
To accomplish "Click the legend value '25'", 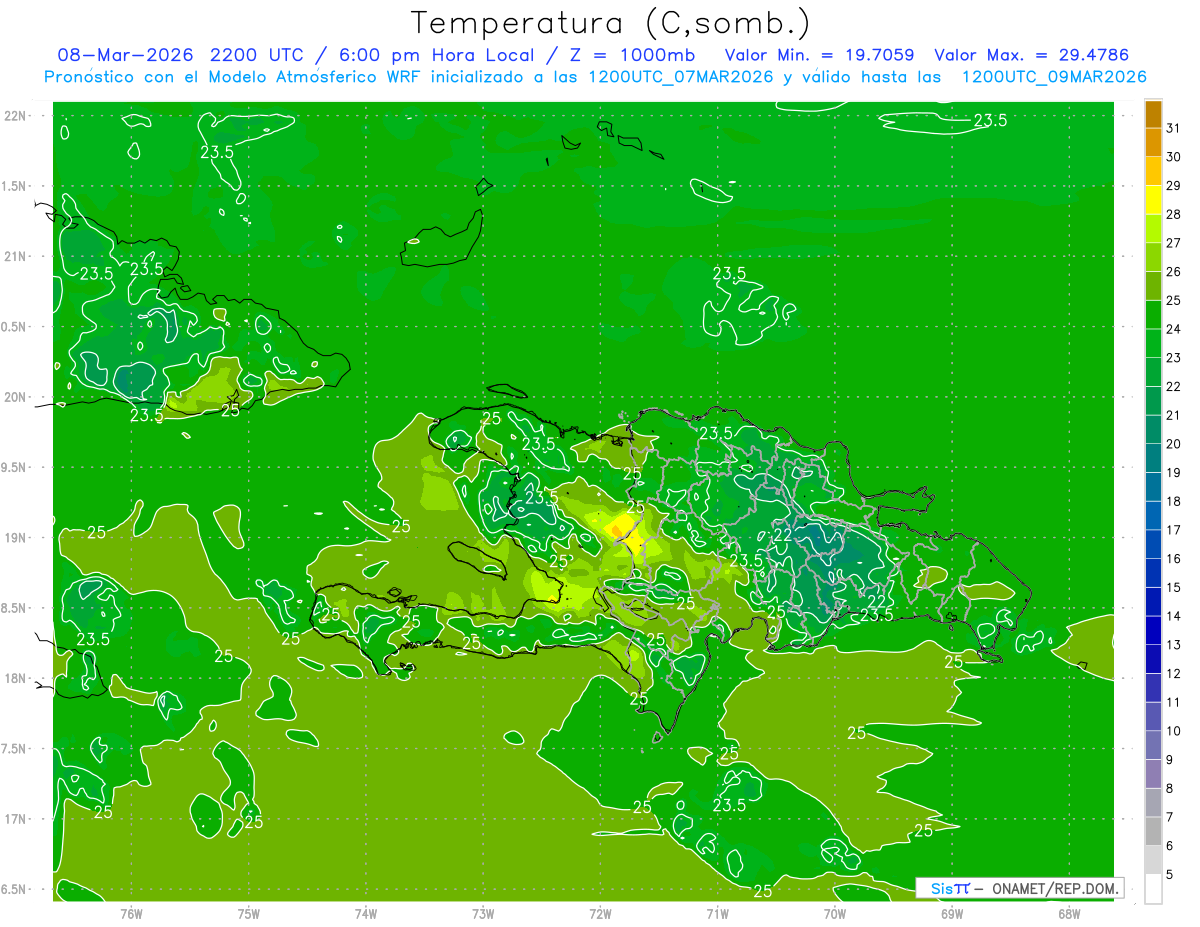I will 1174,300.
